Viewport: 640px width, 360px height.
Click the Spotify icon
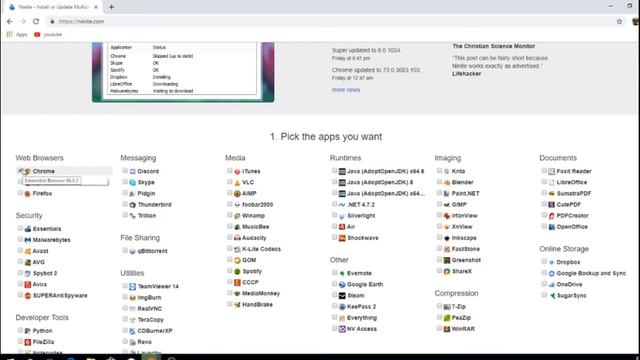237,271
